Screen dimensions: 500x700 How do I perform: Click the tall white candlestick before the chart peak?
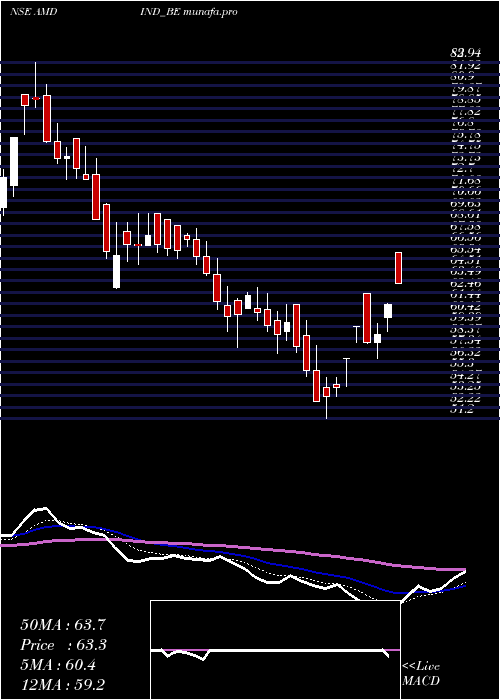tap(14, 162)
